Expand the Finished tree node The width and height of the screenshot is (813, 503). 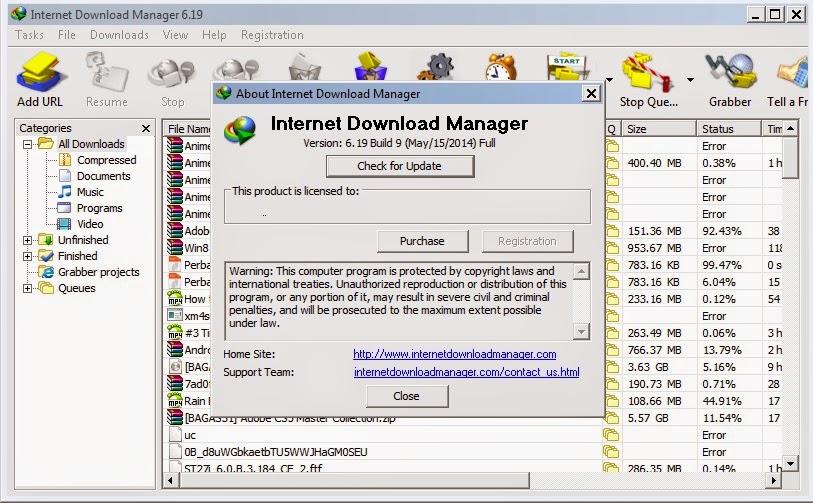pyautogui.click(x=27, y=256)
